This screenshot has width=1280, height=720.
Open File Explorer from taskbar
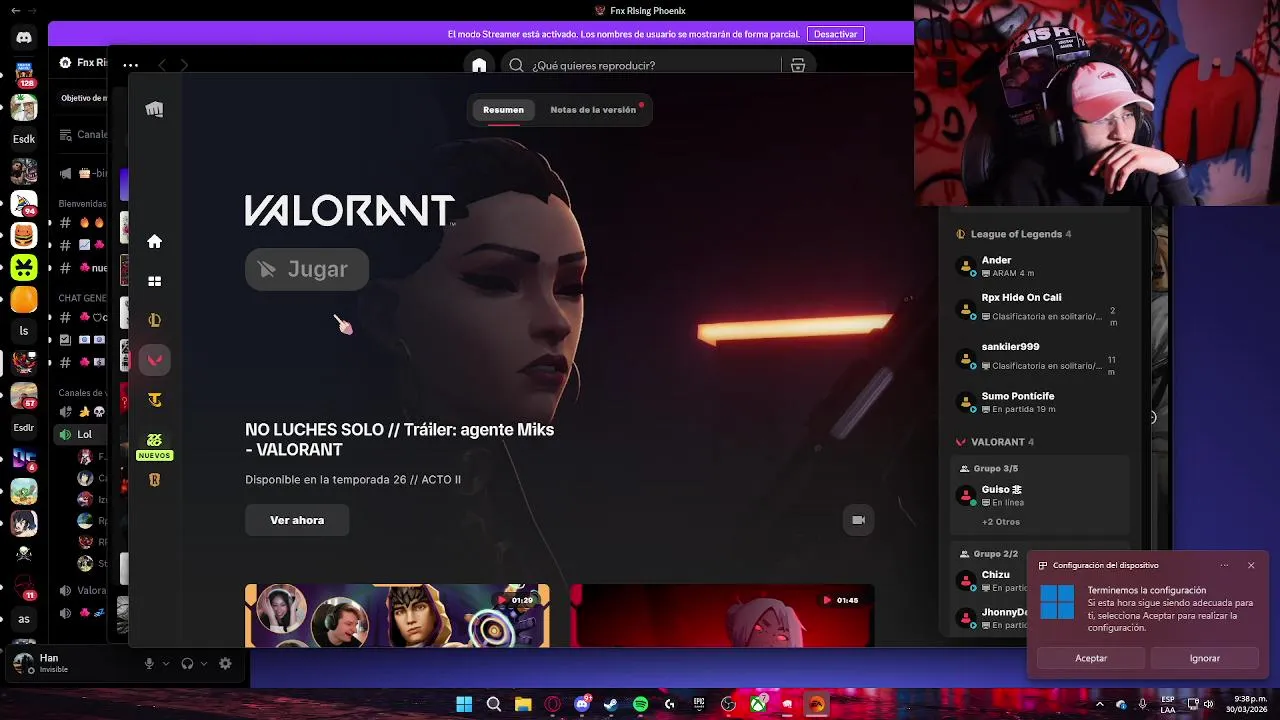point(522,704)
